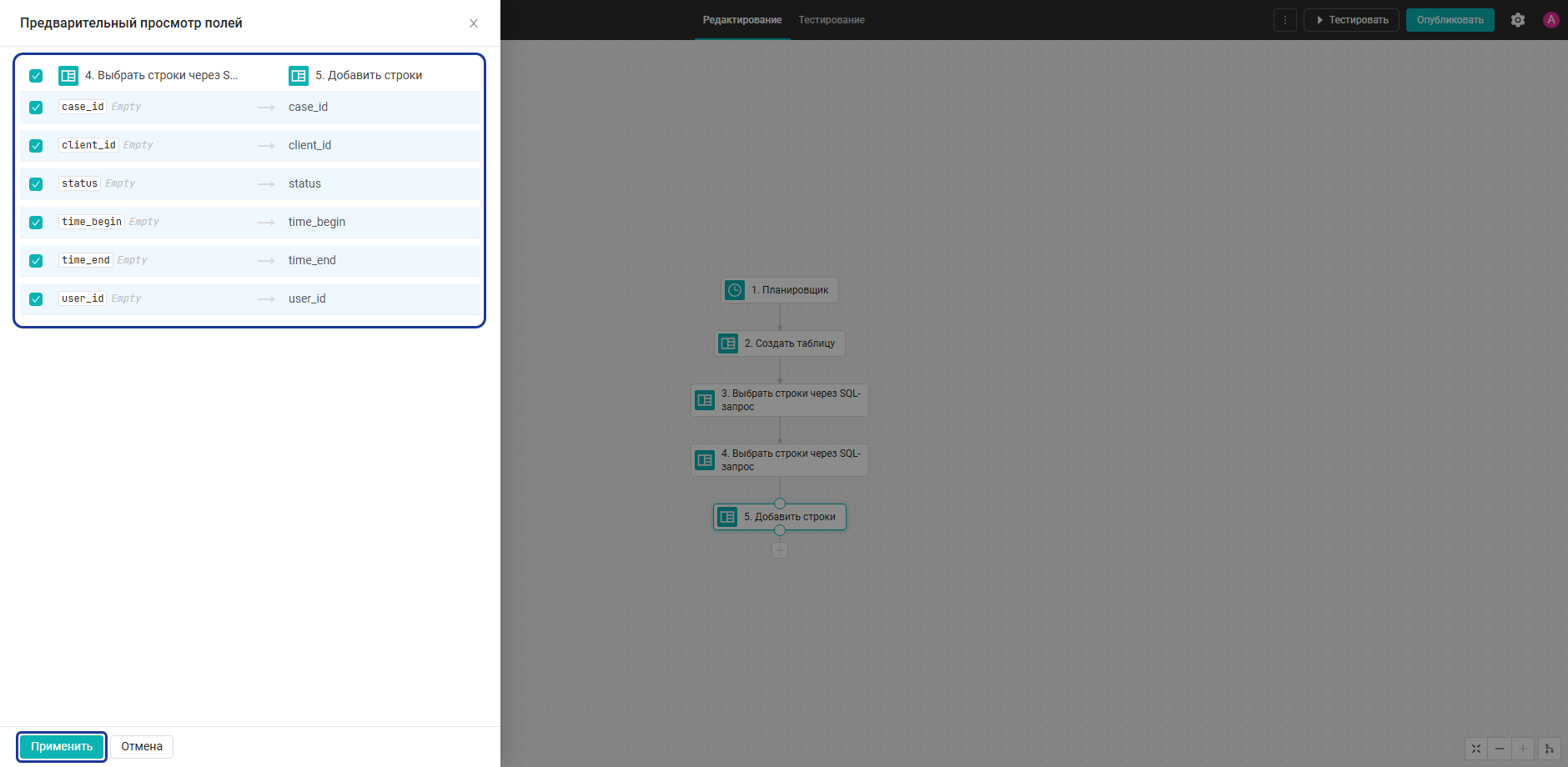Toggle the status field checkbox
Image resolution: width=1568 pixels, height=767 pixels.
[x=36, y=184]
